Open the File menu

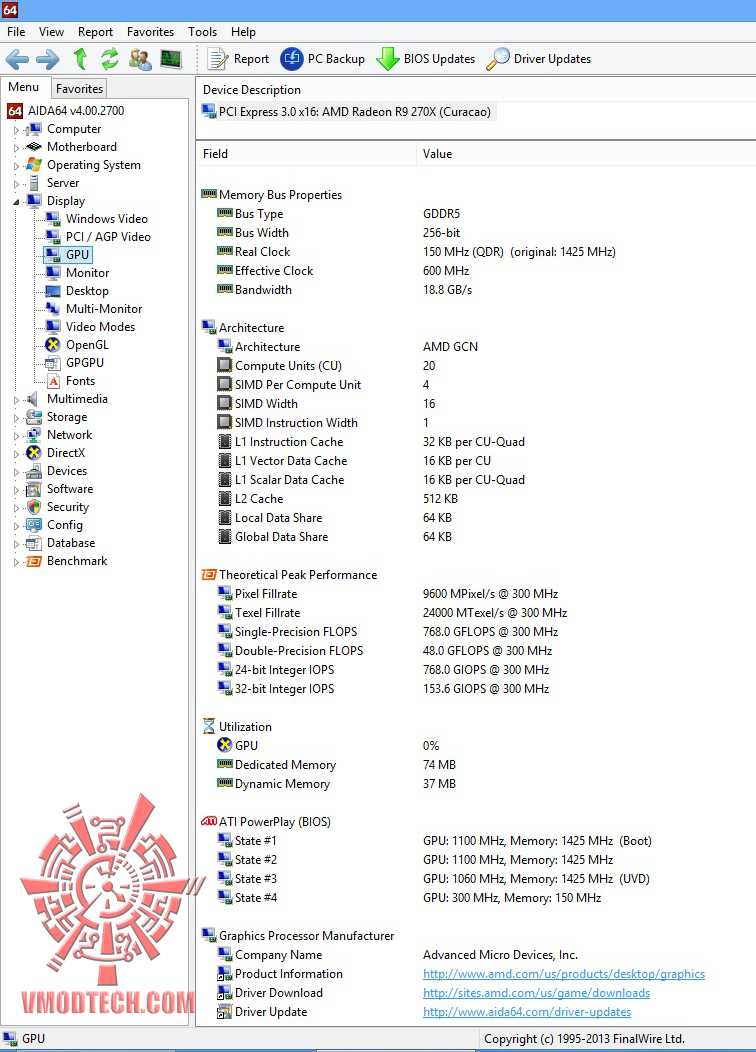click(x=16, y=32)
